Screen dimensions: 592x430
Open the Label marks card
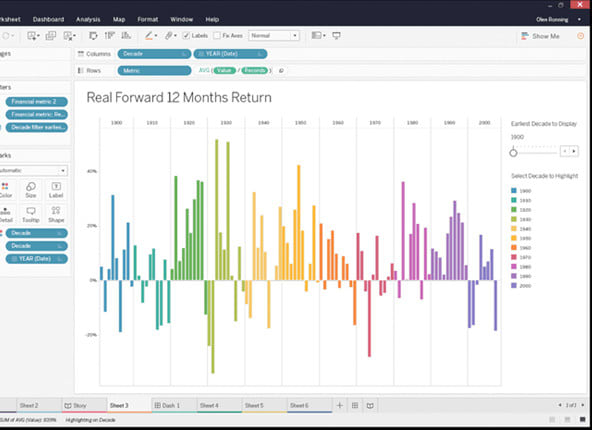click(56, 190)
